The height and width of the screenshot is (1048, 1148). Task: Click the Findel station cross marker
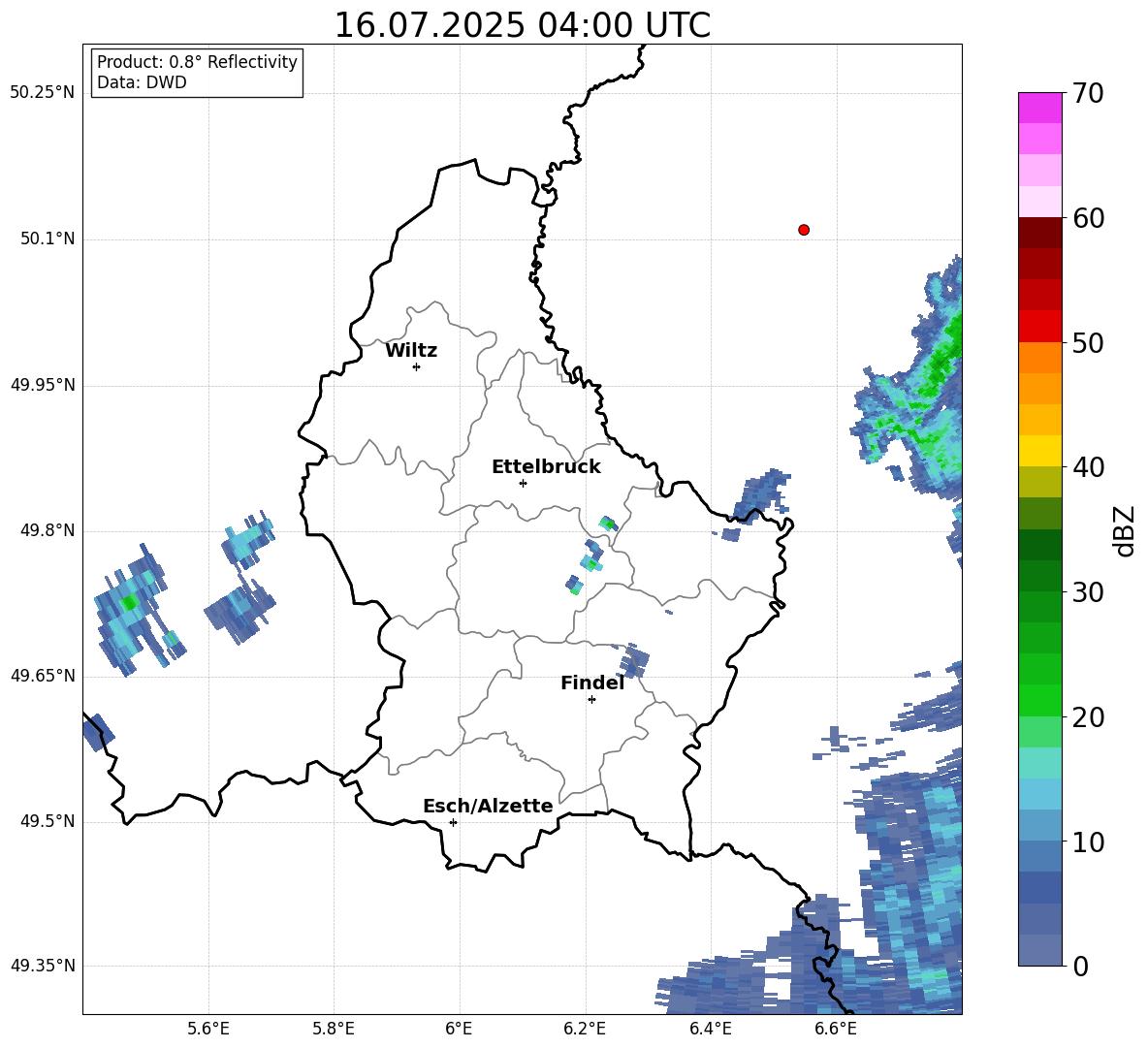point(591,700)
